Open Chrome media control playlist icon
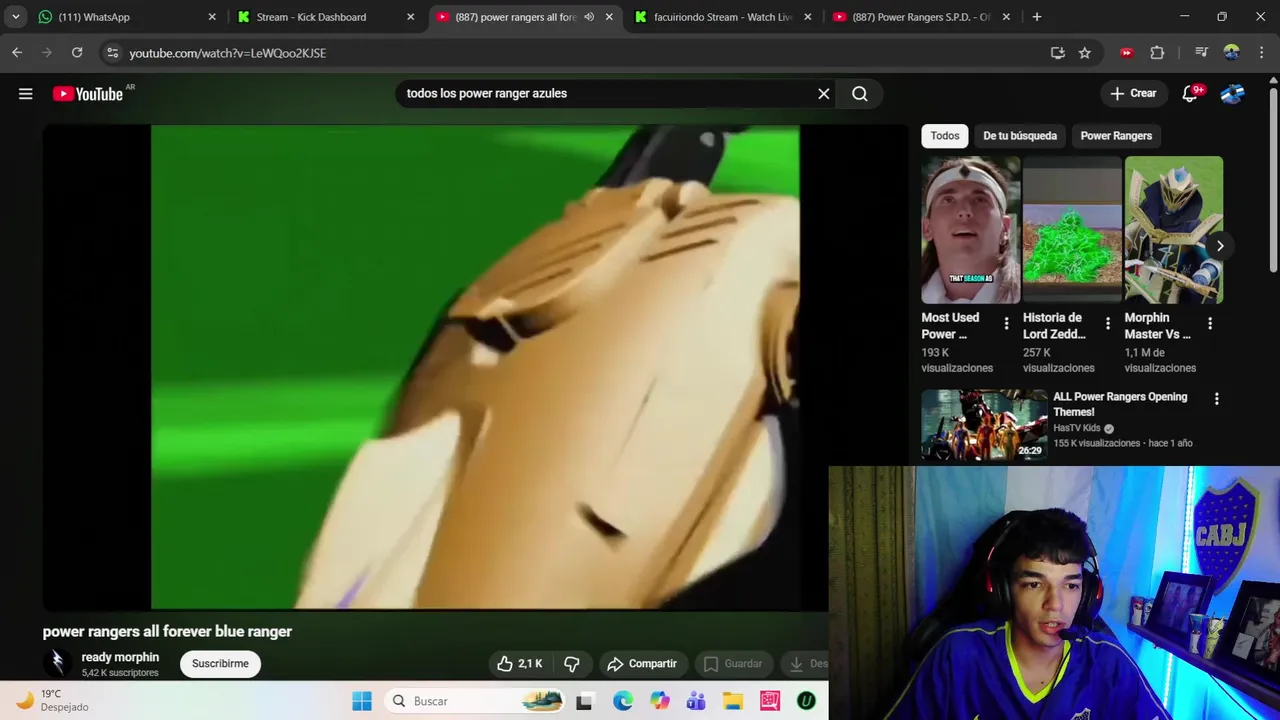1280x720 pixels. [x=1202, y=53]
